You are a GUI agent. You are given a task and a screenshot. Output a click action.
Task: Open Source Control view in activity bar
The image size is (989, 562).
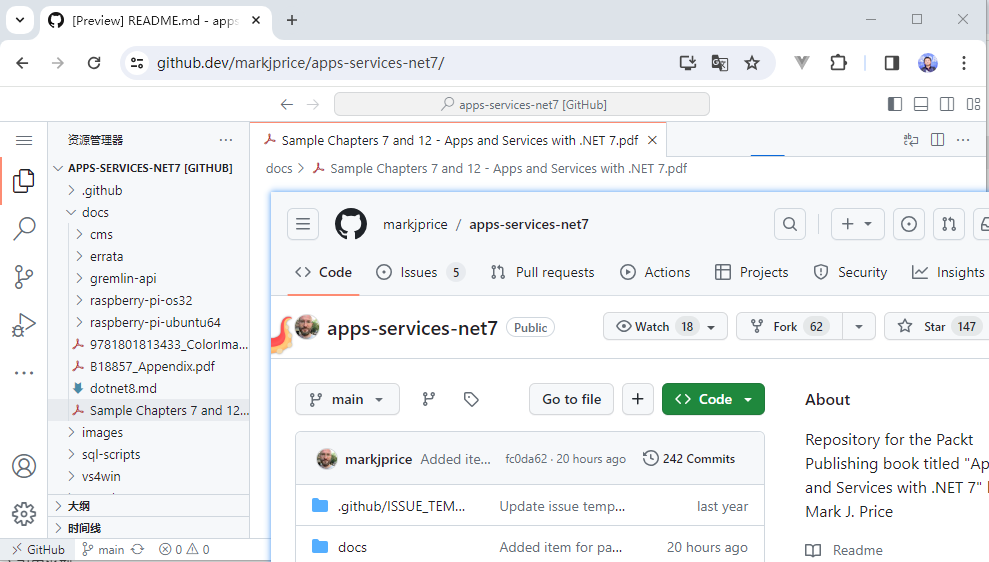(x=24, y=277)
